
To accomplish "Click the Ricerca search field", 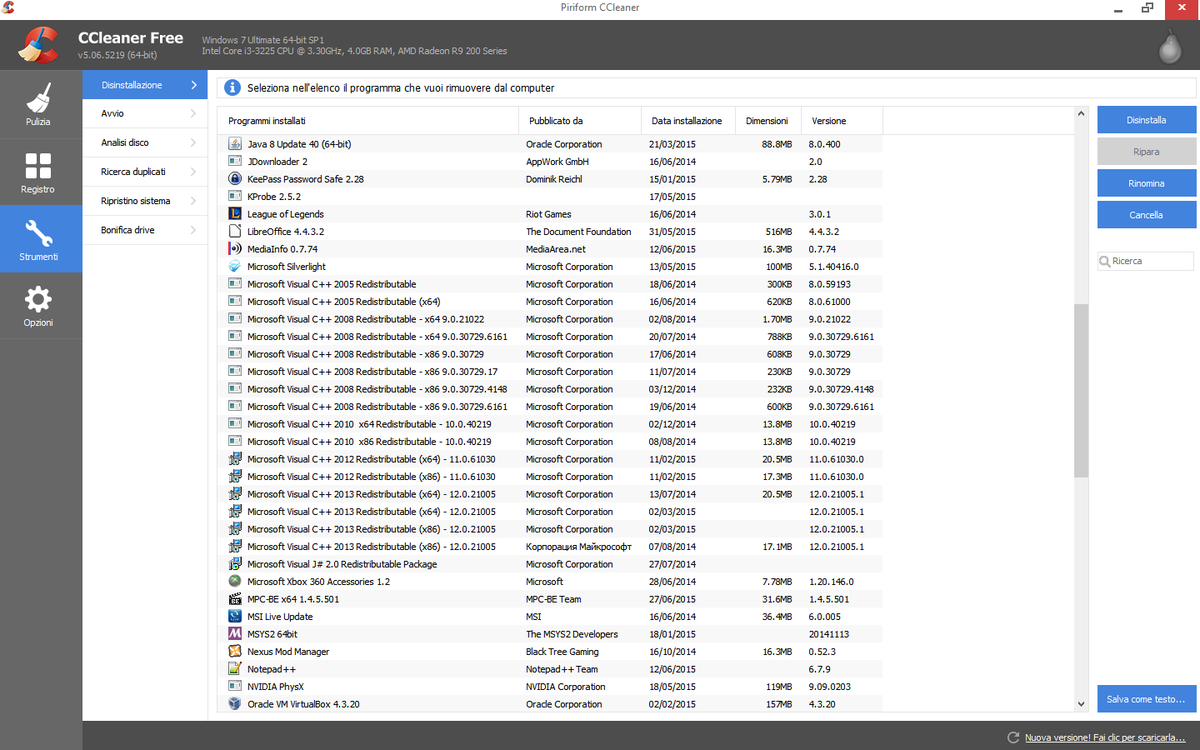I will point(1146,261).
